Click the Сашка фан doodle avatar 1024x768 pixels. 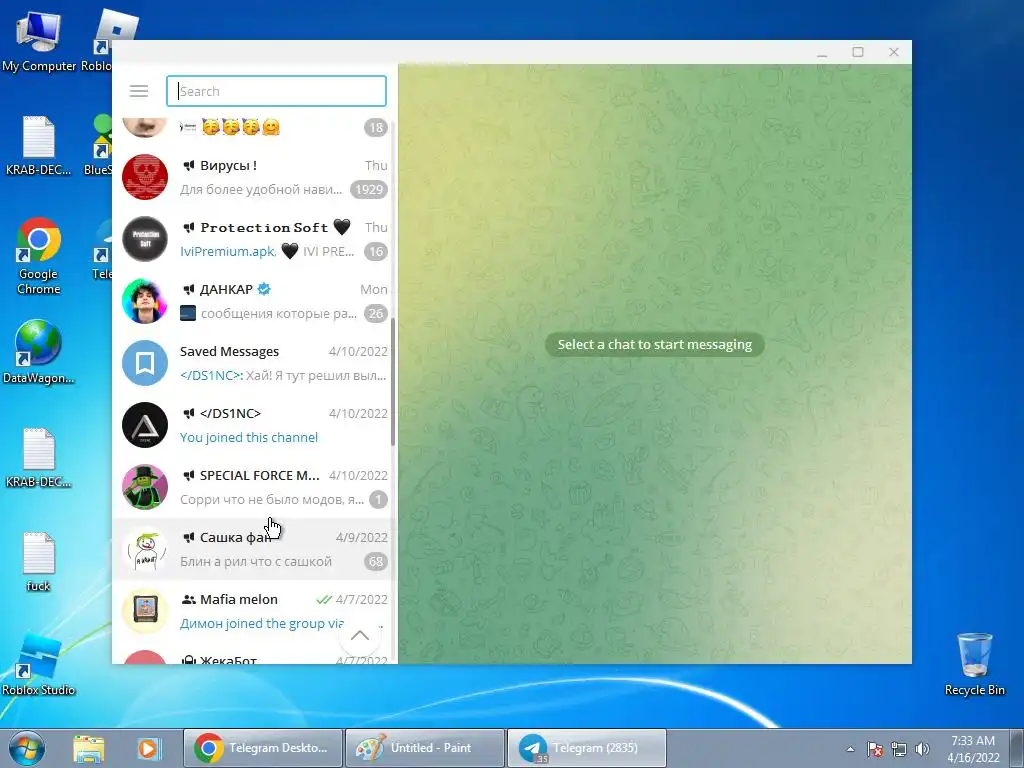pos(145,549)
